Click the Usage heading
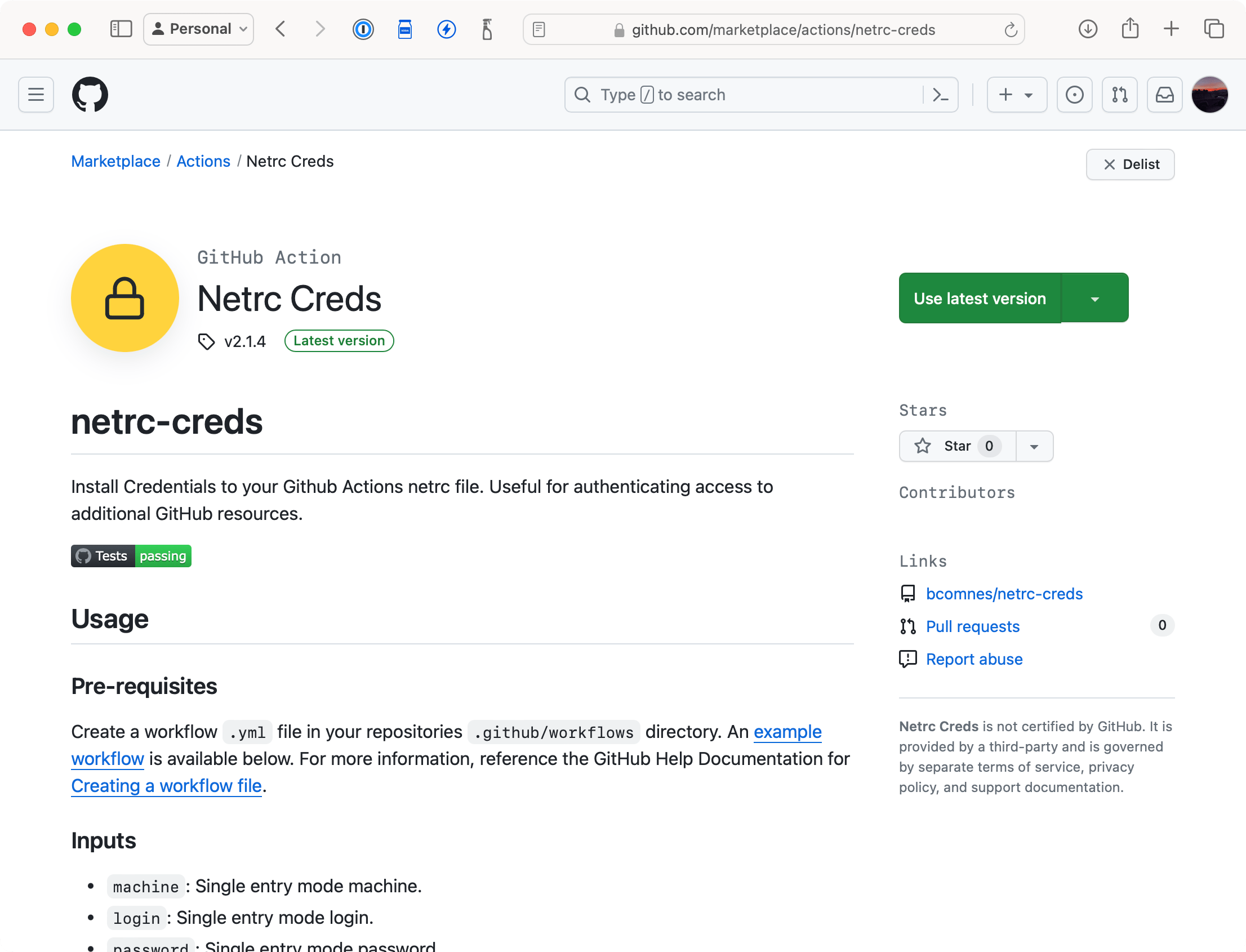Screen dimensions: 1246x952 110,620
